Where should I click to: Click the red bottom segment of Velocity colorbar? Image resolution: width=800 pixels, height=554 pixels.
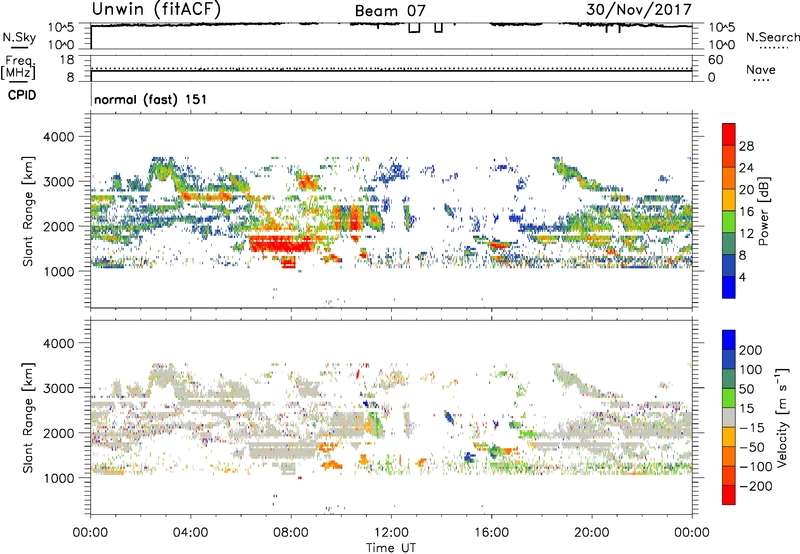point(729,495)
